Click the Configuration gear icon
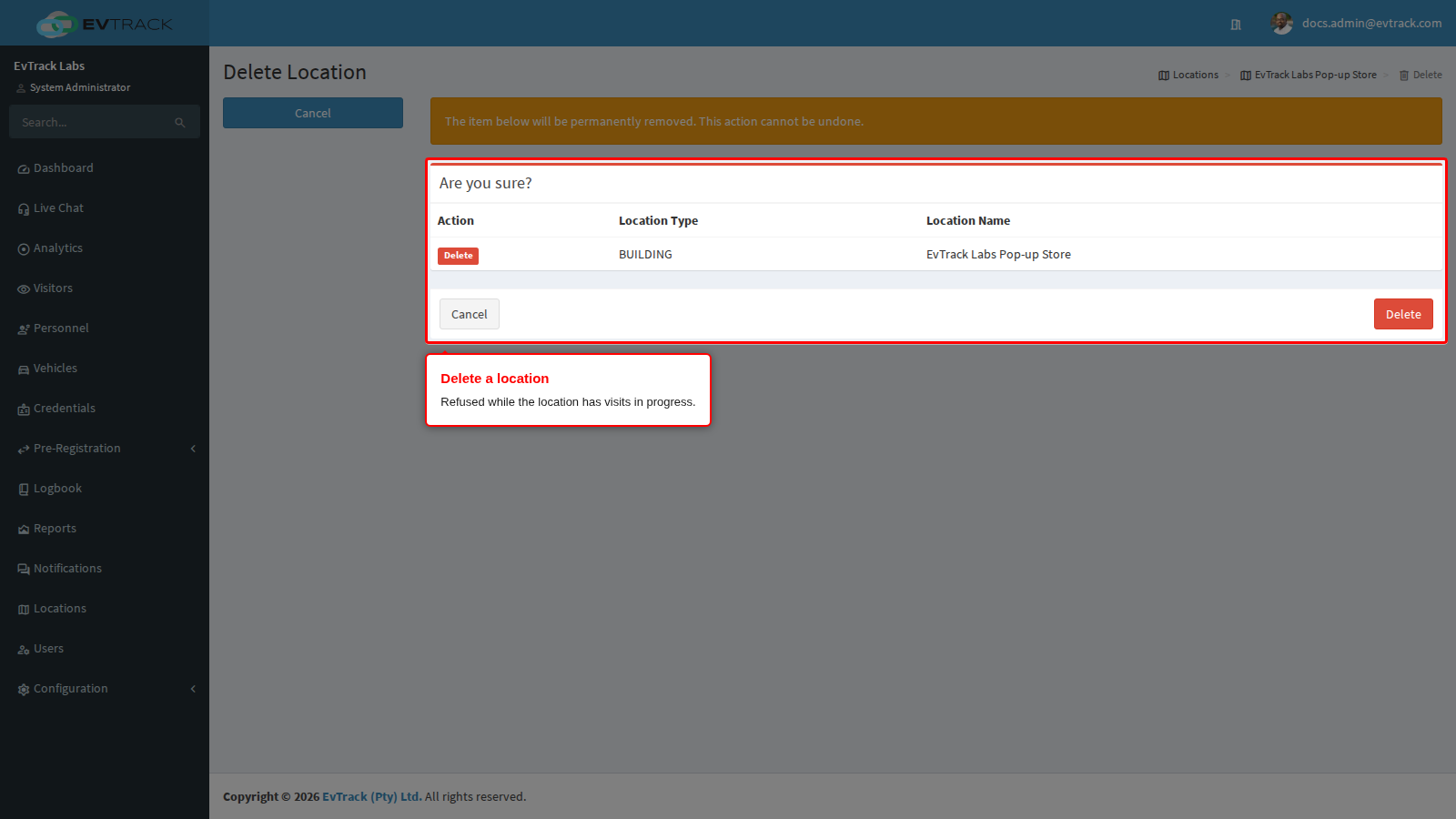This screenshot has height=819, width=1456. click(x=24, y=690)
